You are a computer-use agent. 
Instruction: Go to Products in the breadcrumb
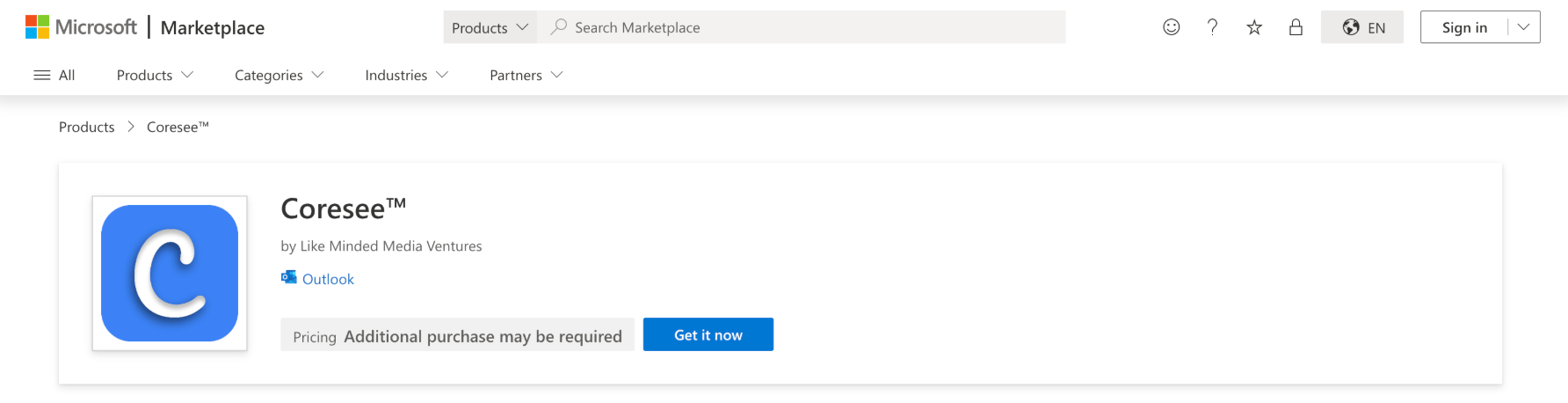click(87, 127)
